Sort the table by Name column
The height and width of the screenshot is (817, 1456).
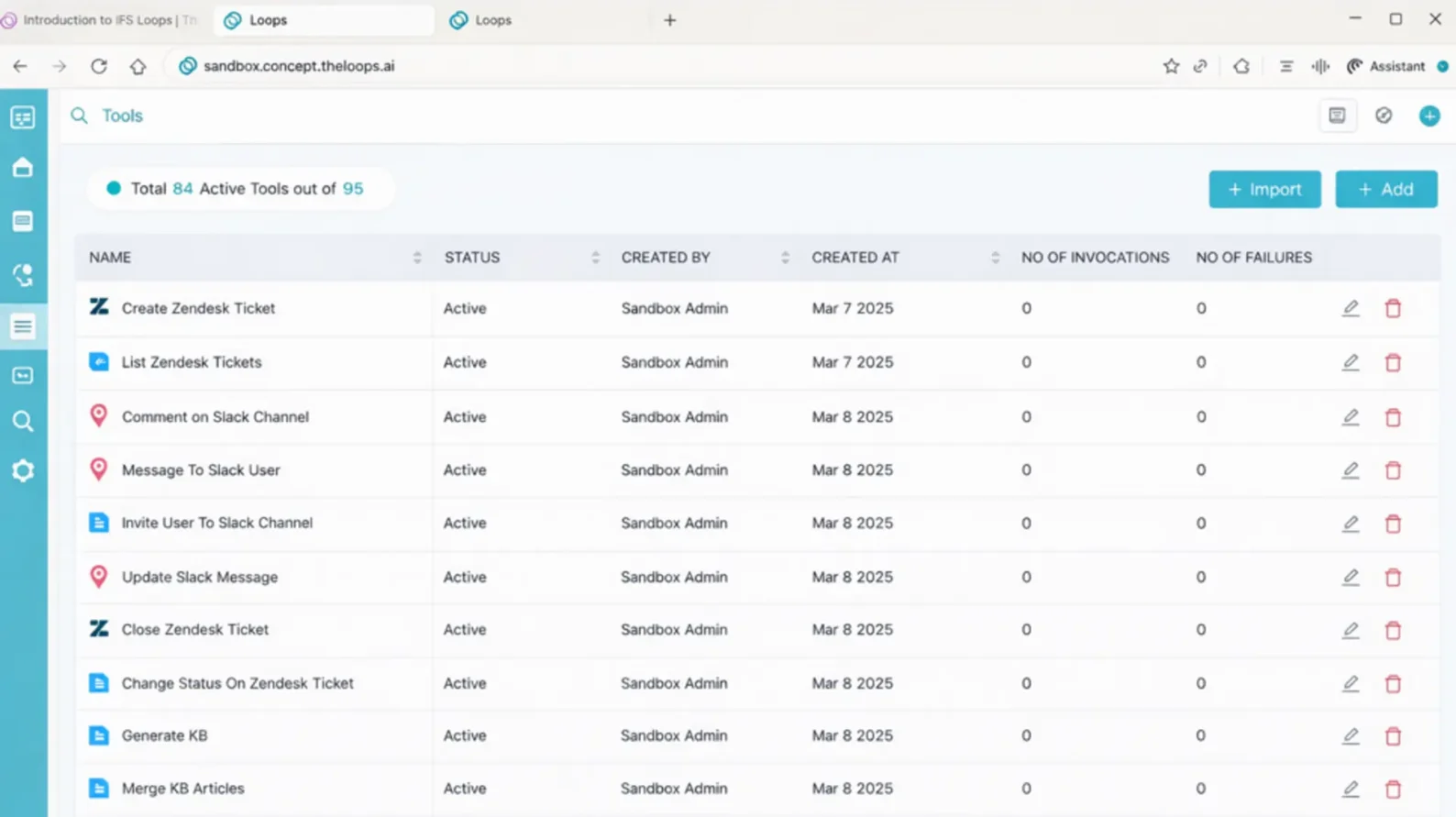[x=417, y=258]
